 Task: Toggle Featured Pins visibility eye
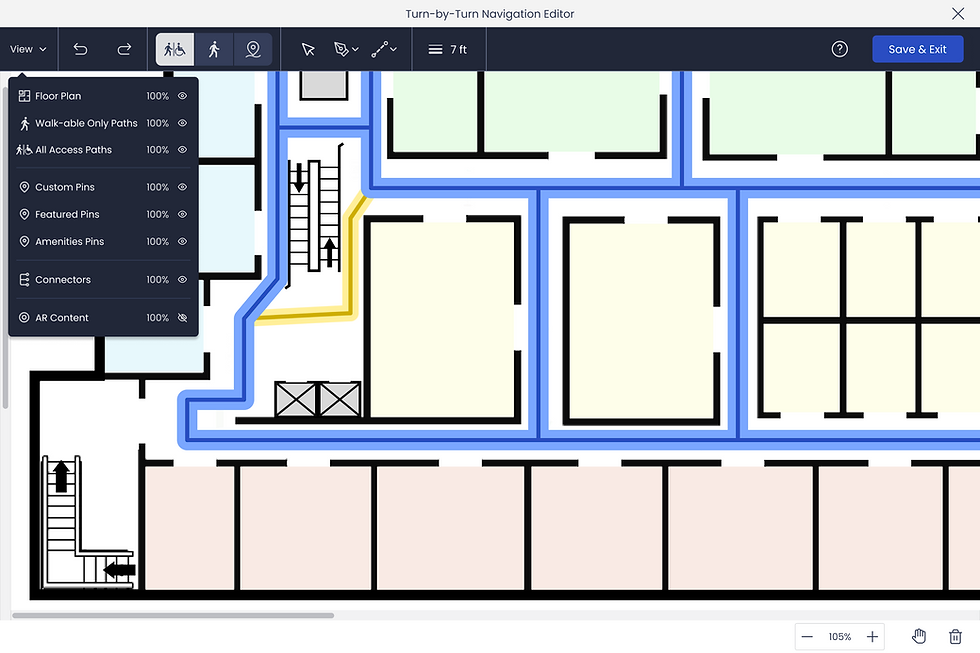click(x=182, y=214)
